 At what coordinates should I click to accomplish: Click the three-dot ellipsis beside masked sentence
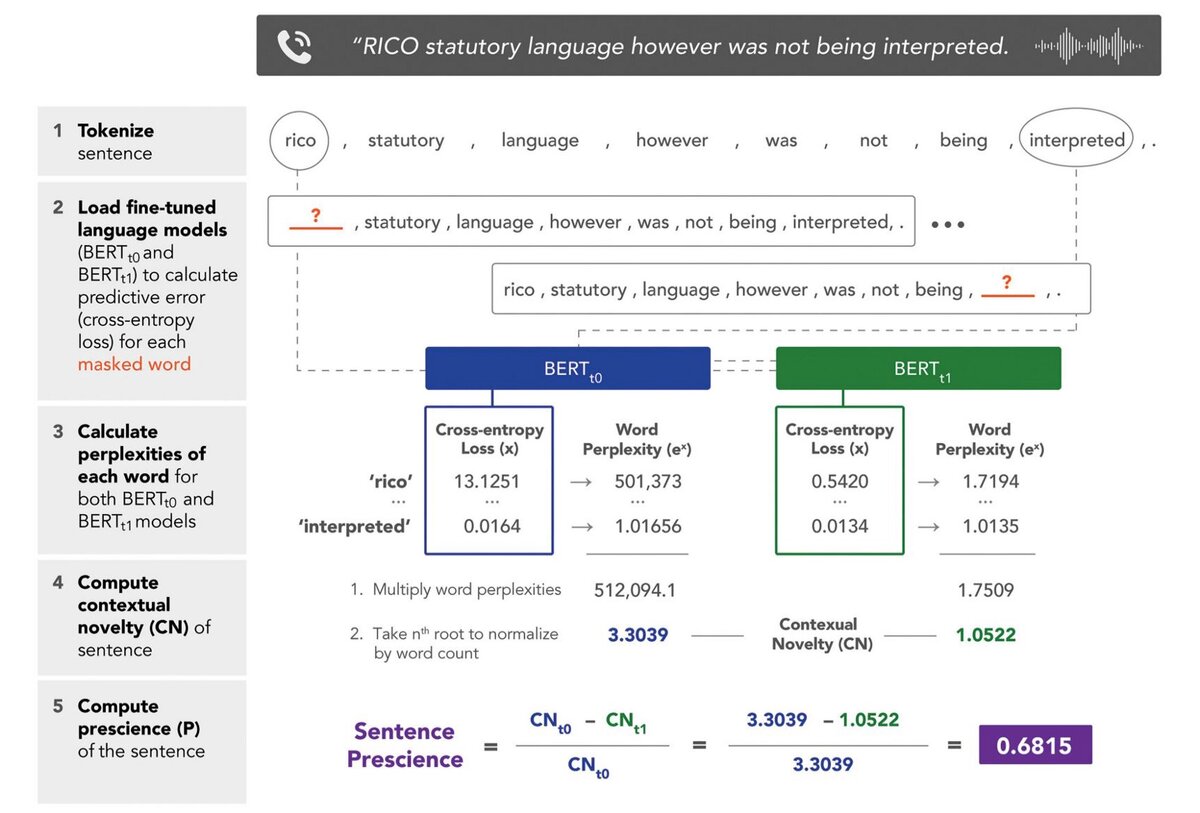coord(948,224)
